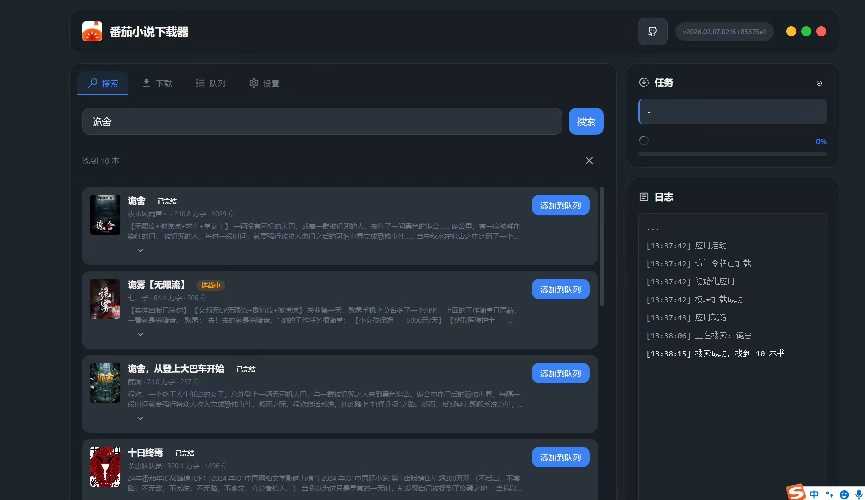Expand the description of 诡雾【无限流】
865x500 pixels.
click(x=140, y=334)
